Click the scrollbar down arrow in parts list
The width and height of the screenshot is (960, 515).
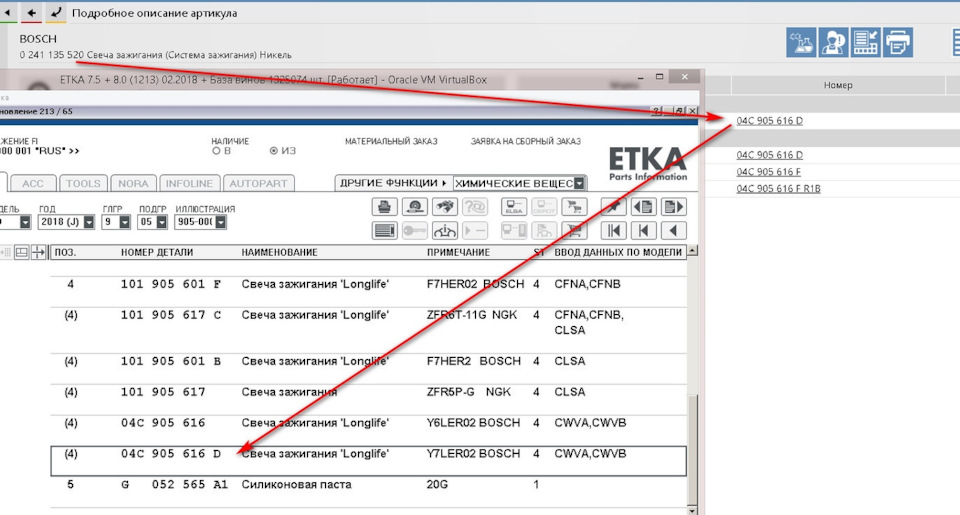(x=692, y=510)
